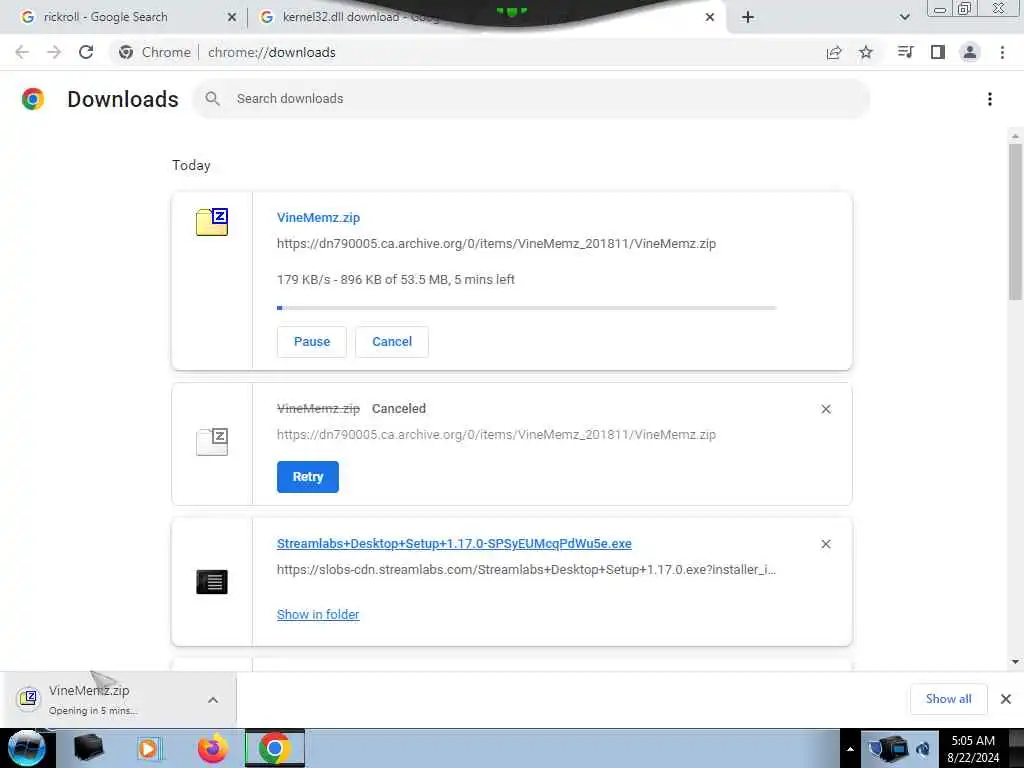Viewport: 1024px width, 768px height.
Task: Open Chrome's three-dot main menu
Action: tap(1002, 52)
